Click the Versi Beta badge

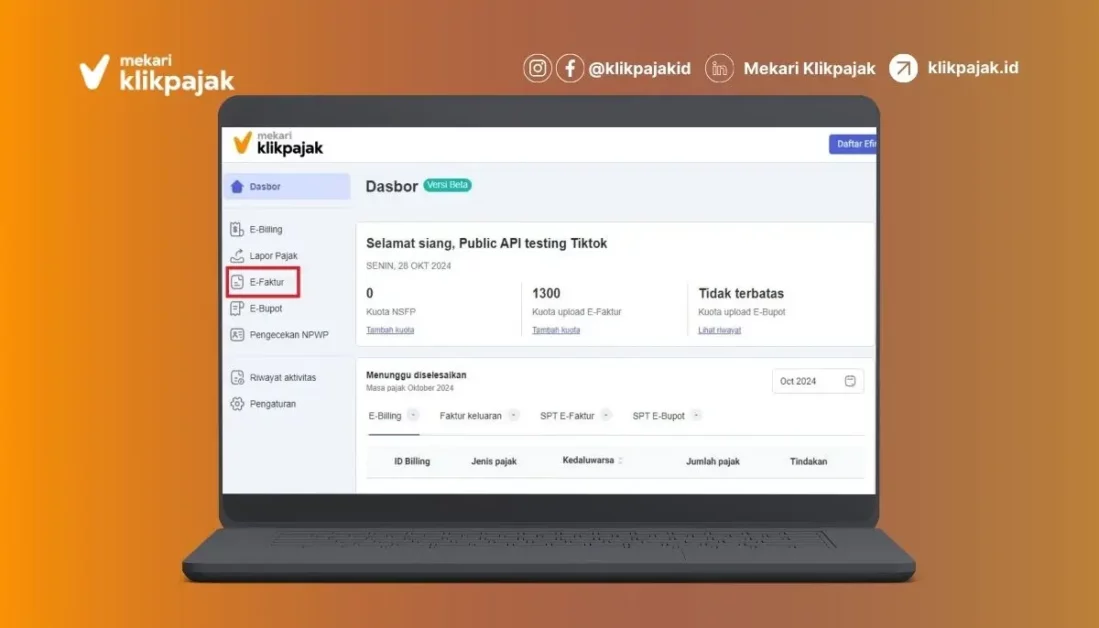point(448,185)
